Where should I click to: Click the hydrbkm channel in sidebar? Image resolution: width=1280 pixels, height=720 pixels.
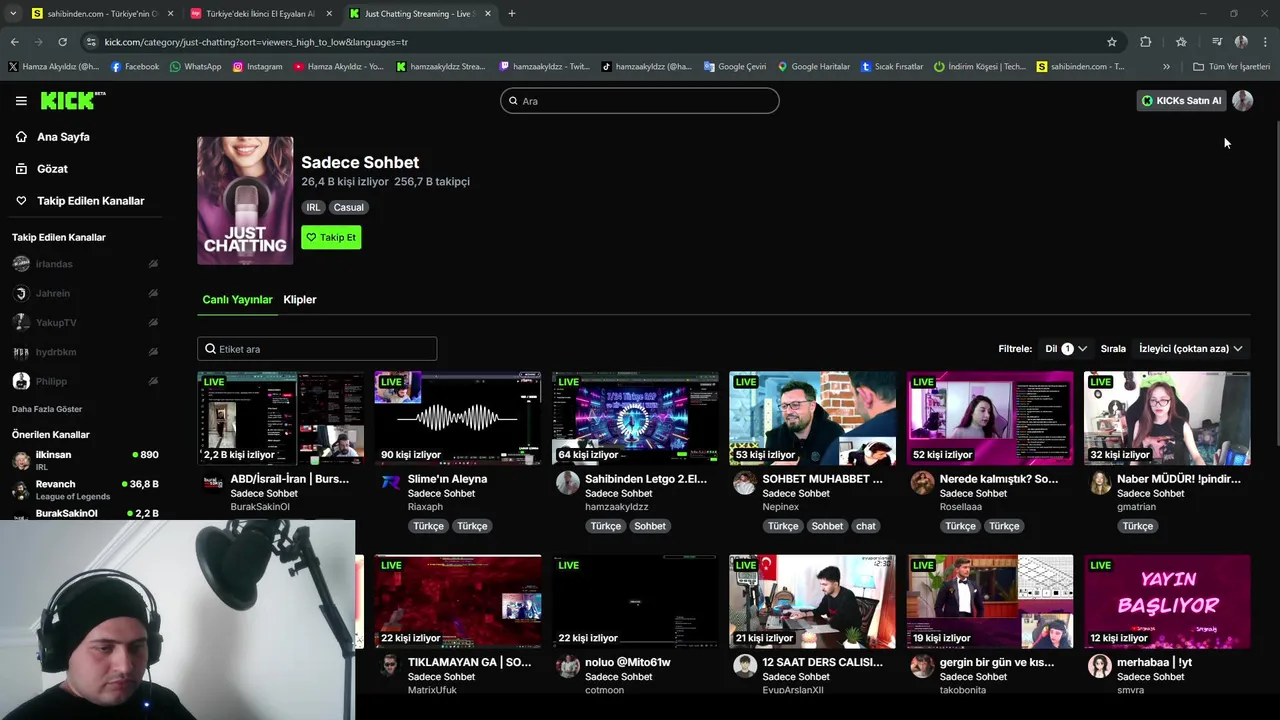click(85, 352)
